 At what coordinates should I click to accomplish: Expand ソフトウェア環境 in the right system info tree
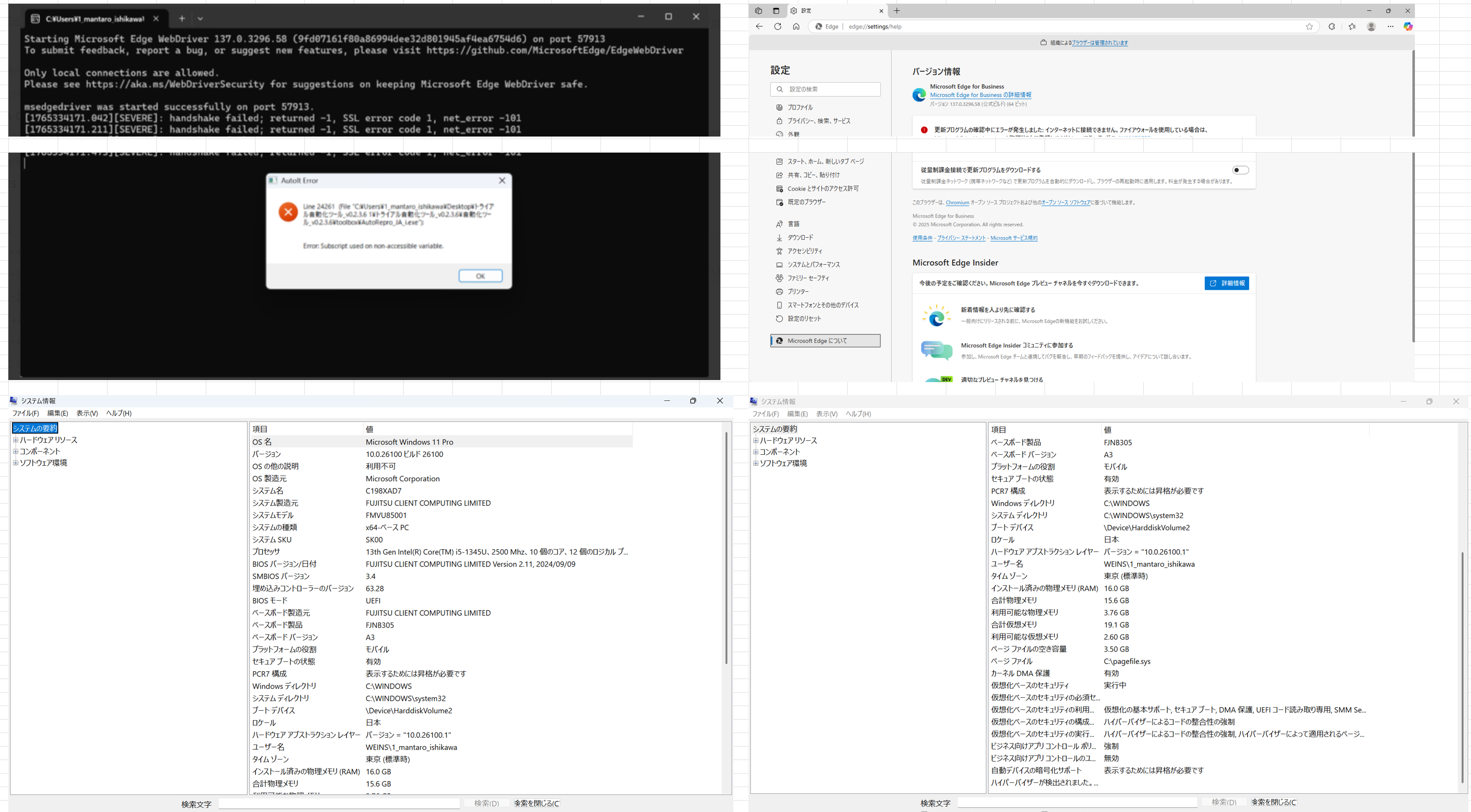pos(755,463)
